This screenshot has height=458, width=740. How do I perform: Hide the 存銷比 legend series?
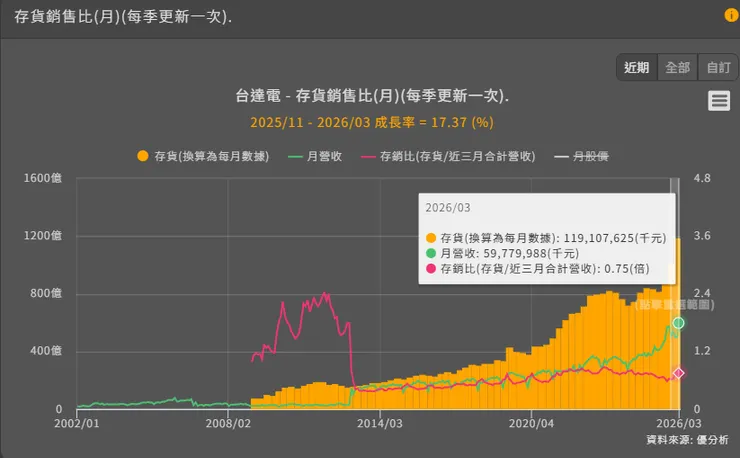(448, 156)
